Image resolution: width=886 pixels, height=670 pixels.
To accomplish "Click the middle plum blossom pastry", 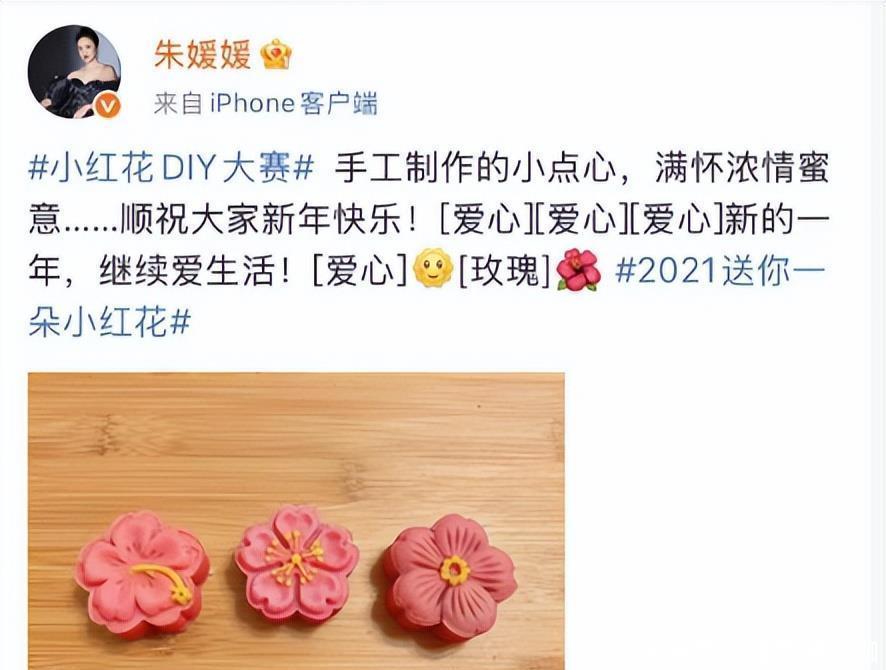I will (x=297, y=564).
